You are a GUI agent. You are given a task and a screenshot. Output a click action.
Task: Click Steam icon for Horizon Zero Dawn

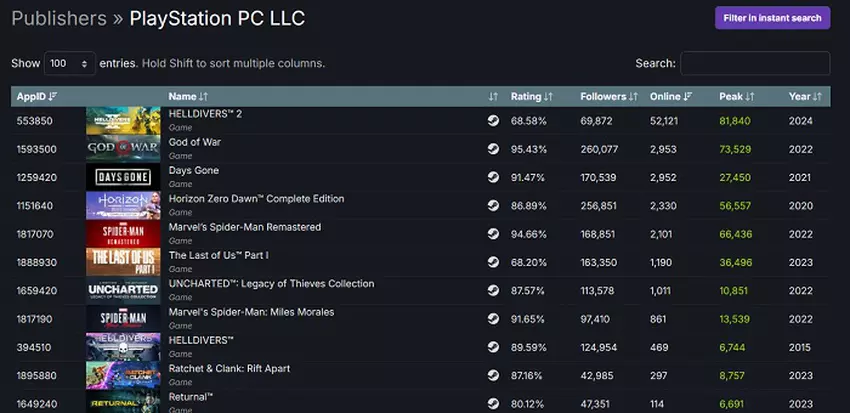tap(493, 205)
